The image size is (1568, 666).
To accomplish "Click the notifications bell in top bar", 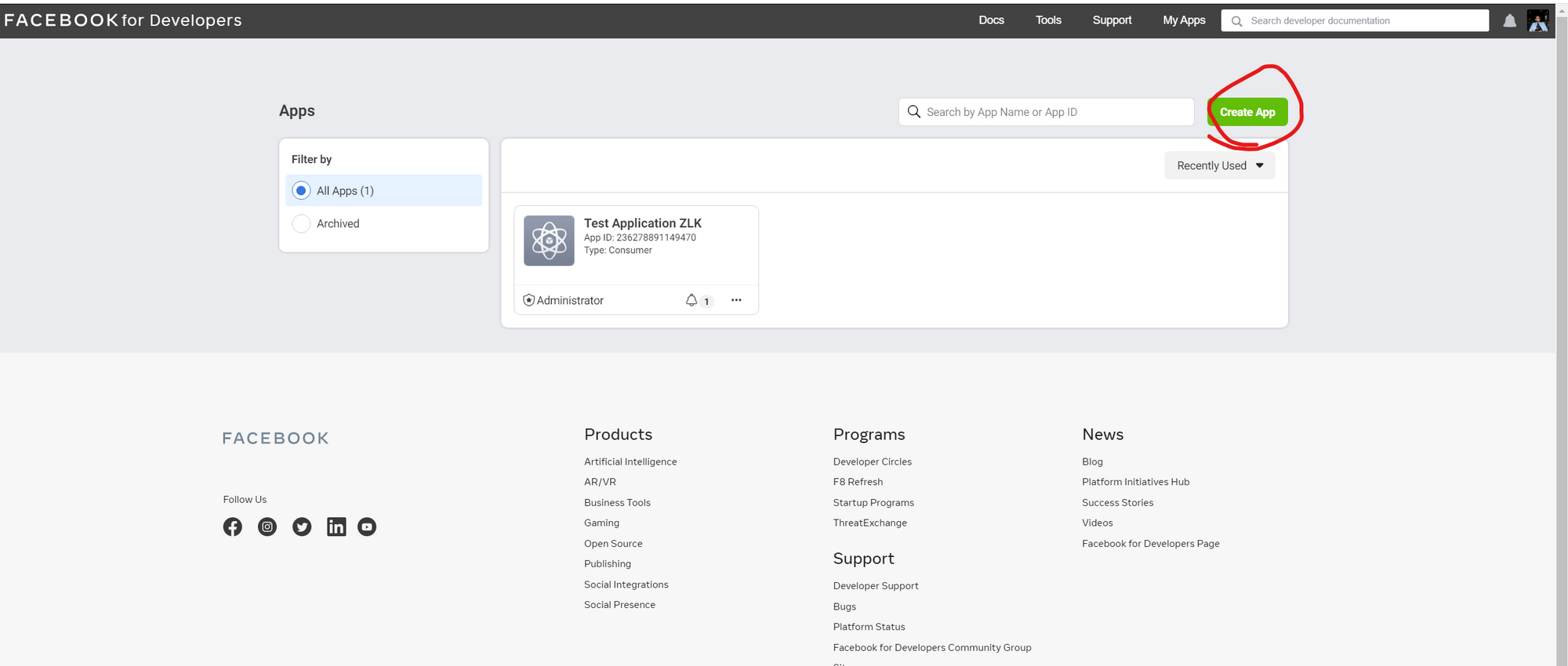I will click(1509, 21).
